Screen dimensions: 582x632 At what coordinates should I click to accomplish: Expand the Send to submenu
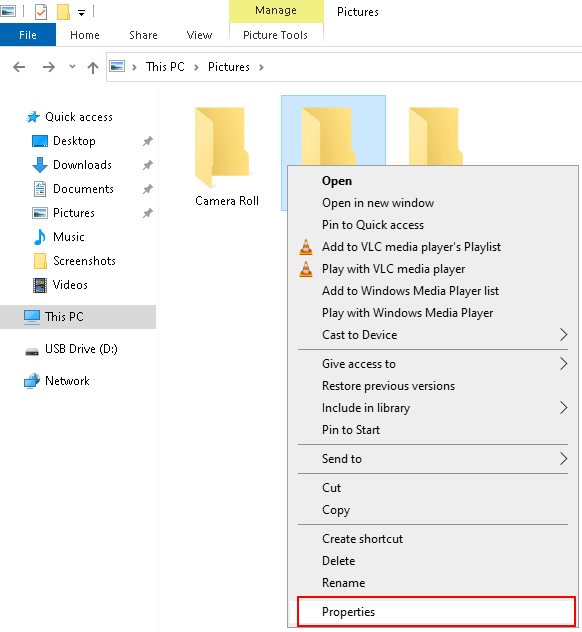(x=433, y=459)
